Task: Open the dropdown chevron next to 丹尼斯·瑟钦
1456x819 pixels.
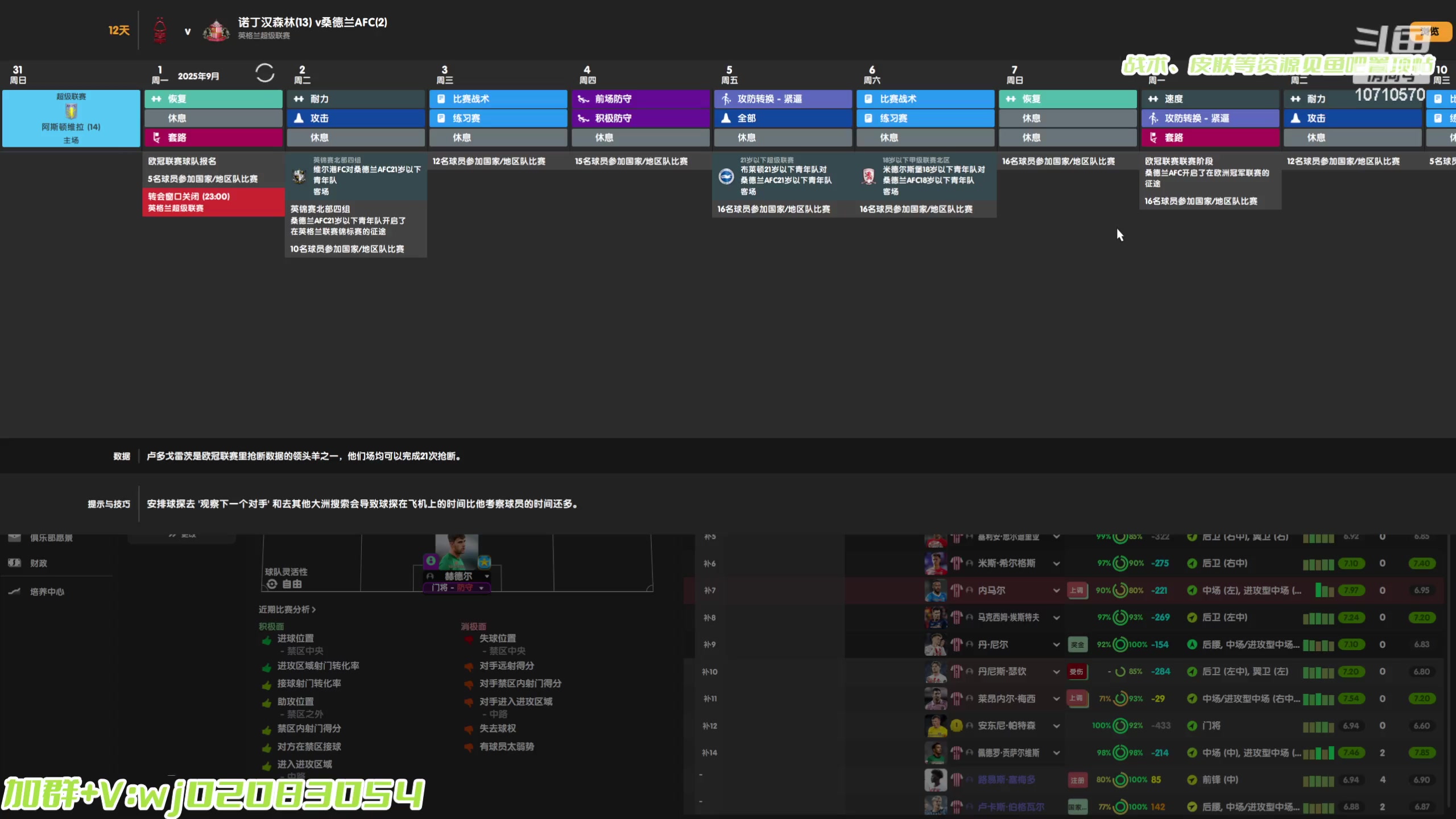Action: click(x=1056, y=672)
